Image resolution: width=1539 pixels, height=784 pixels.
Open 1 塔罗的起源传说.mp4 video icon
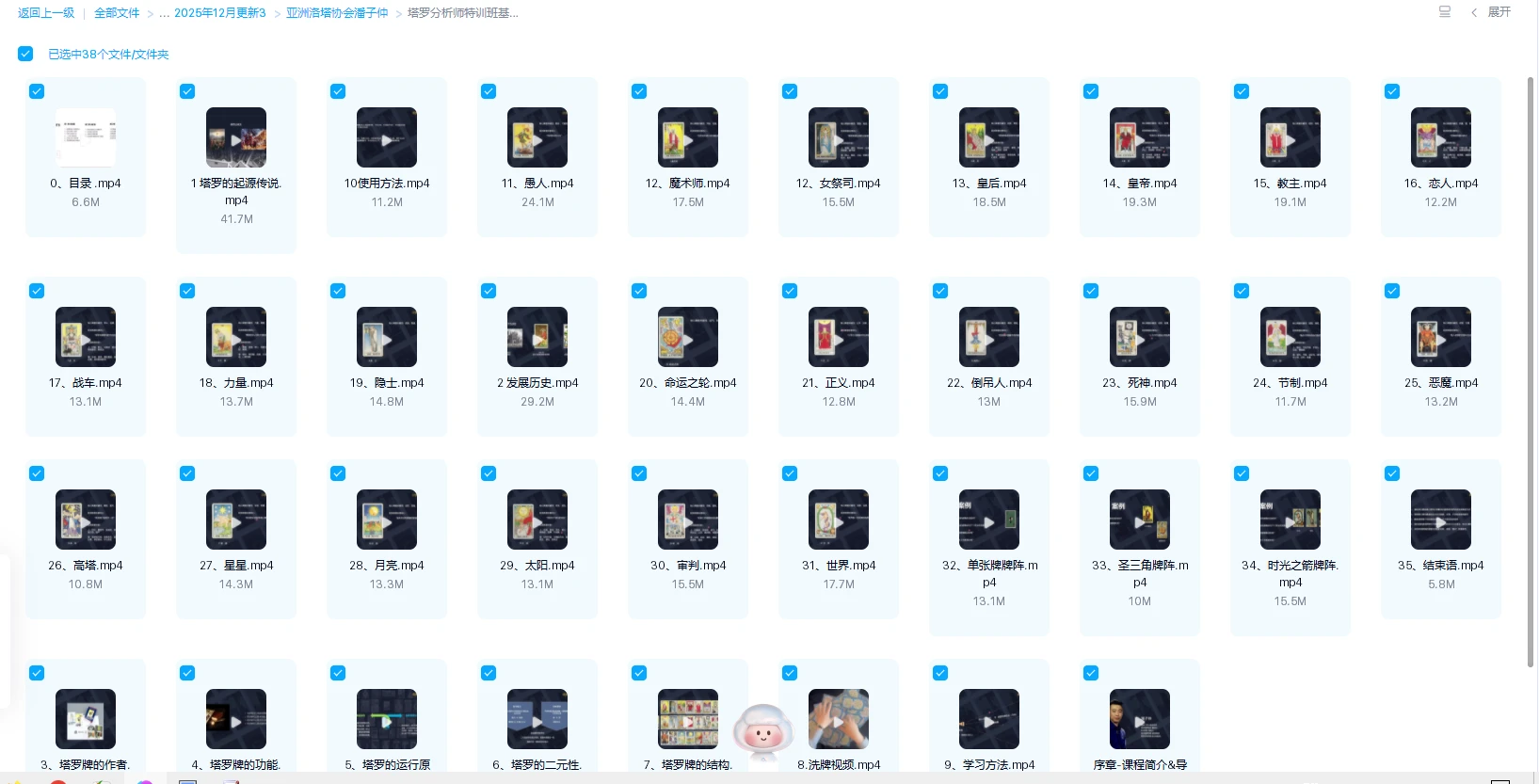point(236,137)
